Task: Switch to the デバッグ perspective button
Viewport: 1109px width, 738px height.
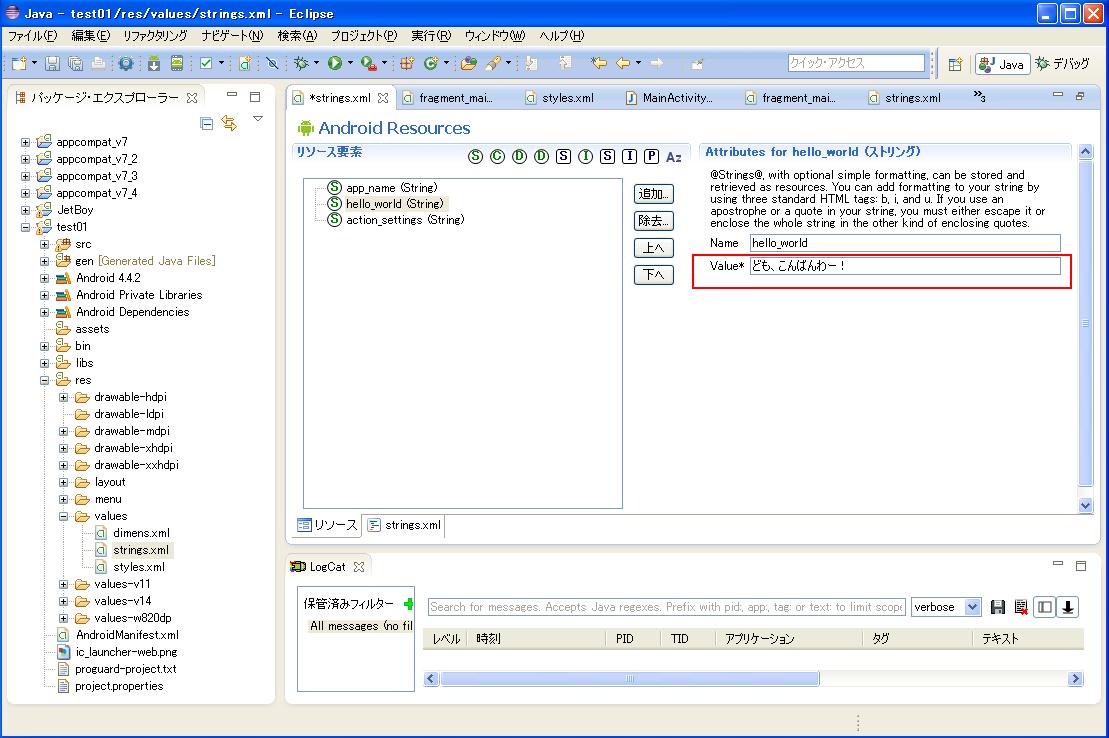Action: (1062, 64)
